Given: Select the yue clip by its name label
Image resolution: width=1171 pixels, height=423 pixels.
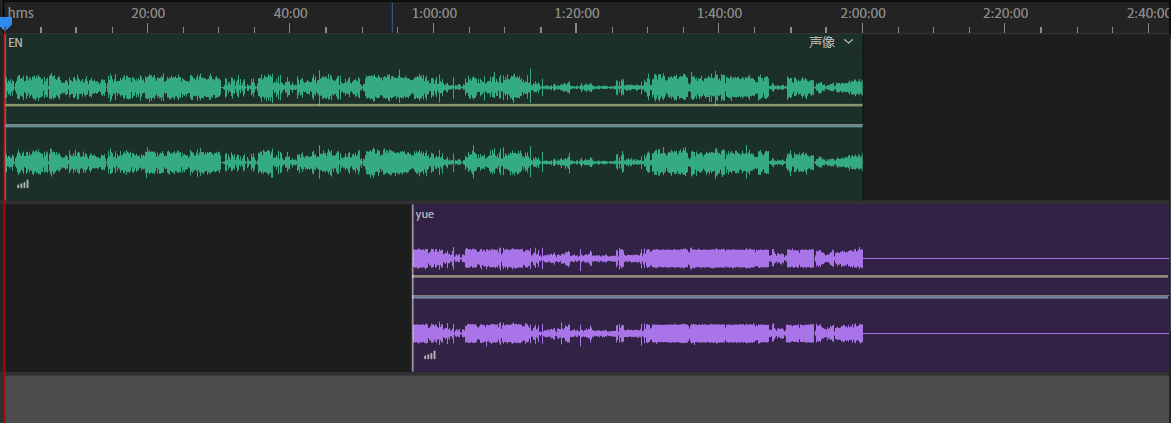Looking at the screenshot, I should pyautogui.click(x=425, y=214).
